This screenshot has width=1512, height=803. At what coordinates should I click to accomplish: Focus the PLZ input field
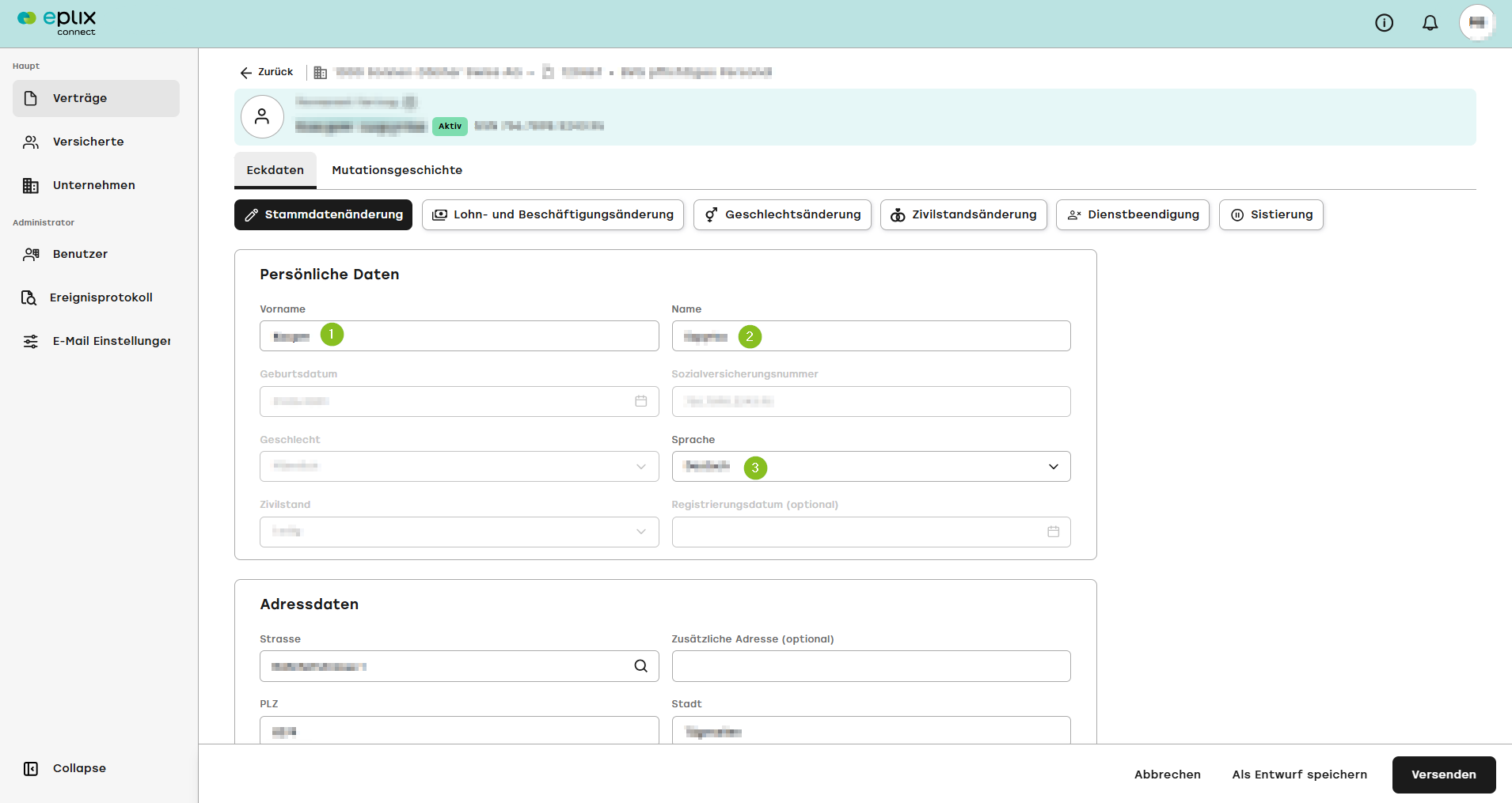459,730
